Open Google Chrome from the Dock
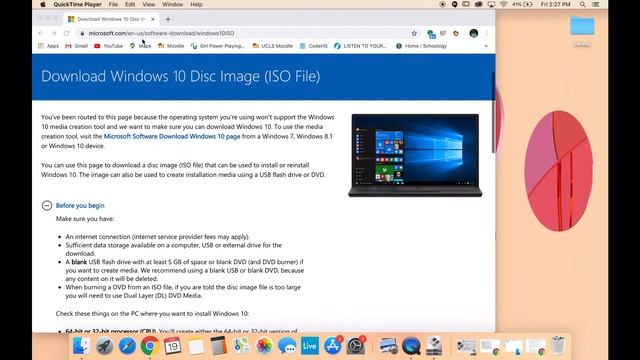This screenshot has width=640, height=360. click(x=150, y=346)
